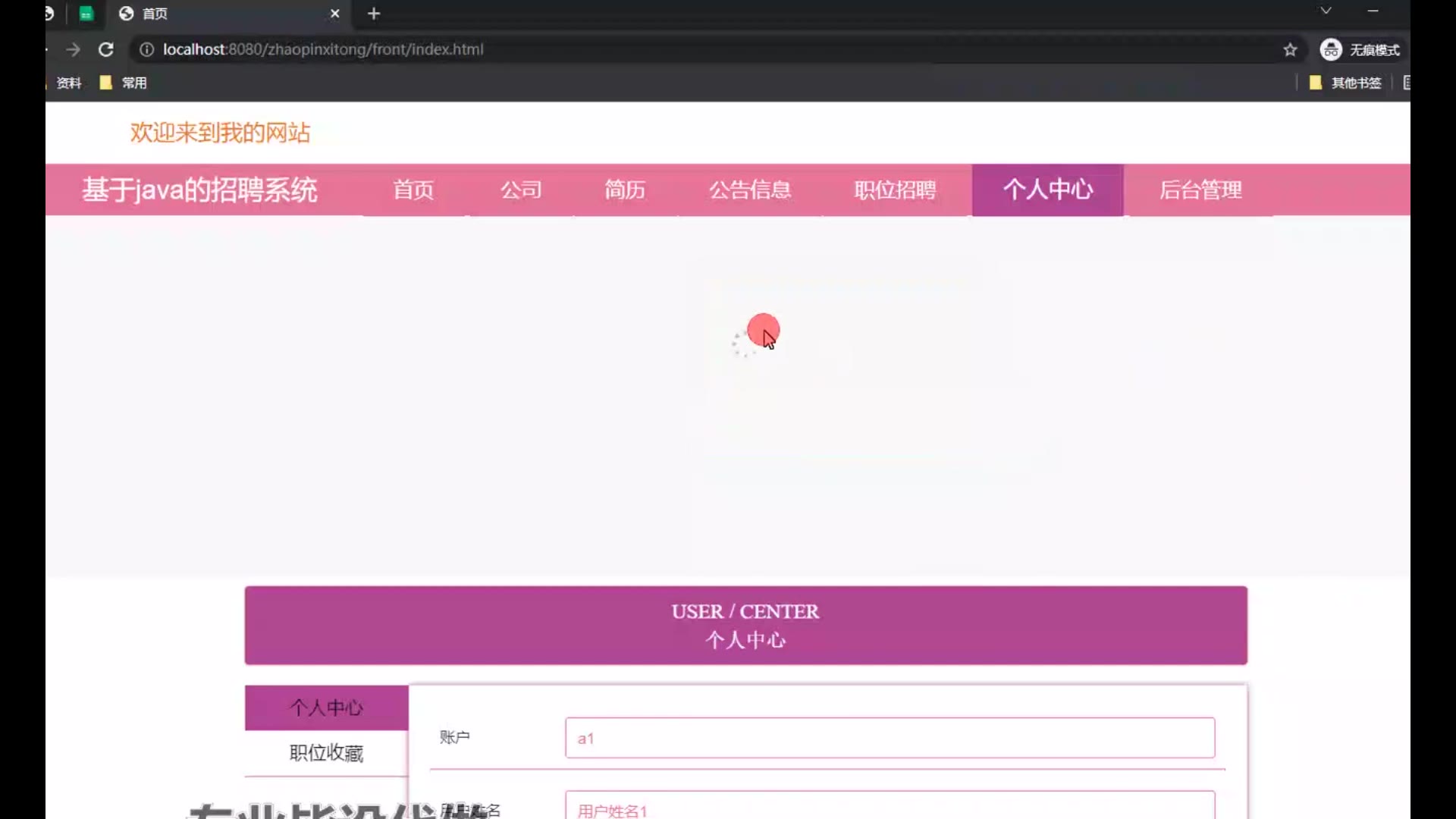This screenshot has height=819, width=1456.
Task: Click the browser reload icon
Action: pos(106,49)
